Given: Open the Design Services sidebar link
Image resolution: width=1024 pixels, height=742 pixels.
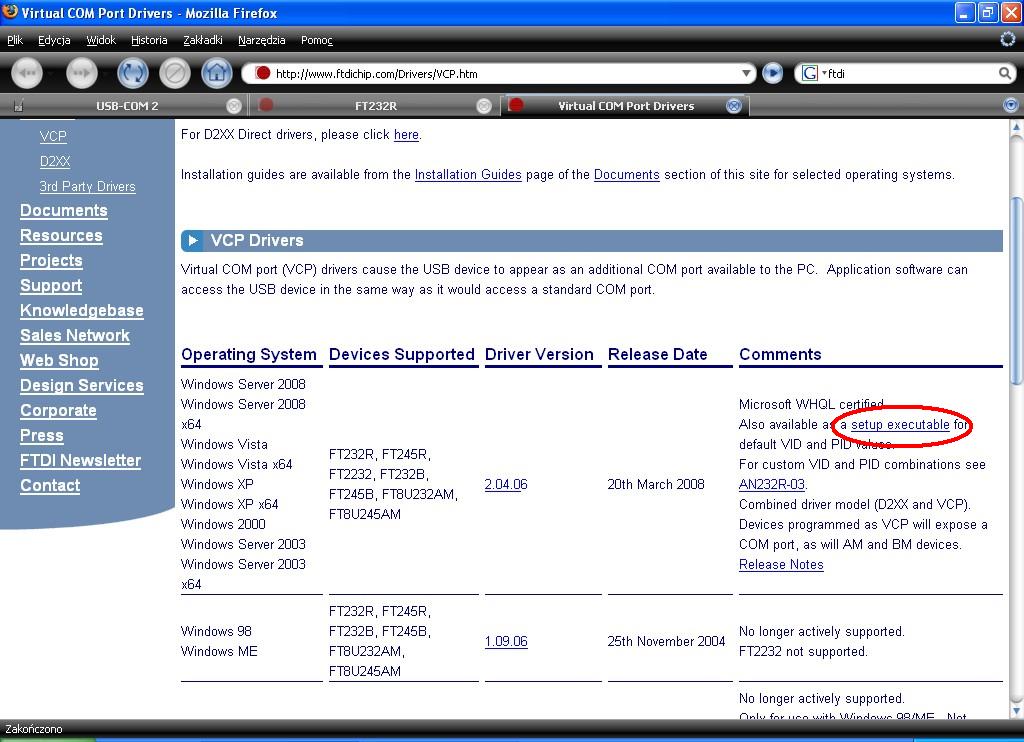Looking at the screenshot, I should 82,385.
